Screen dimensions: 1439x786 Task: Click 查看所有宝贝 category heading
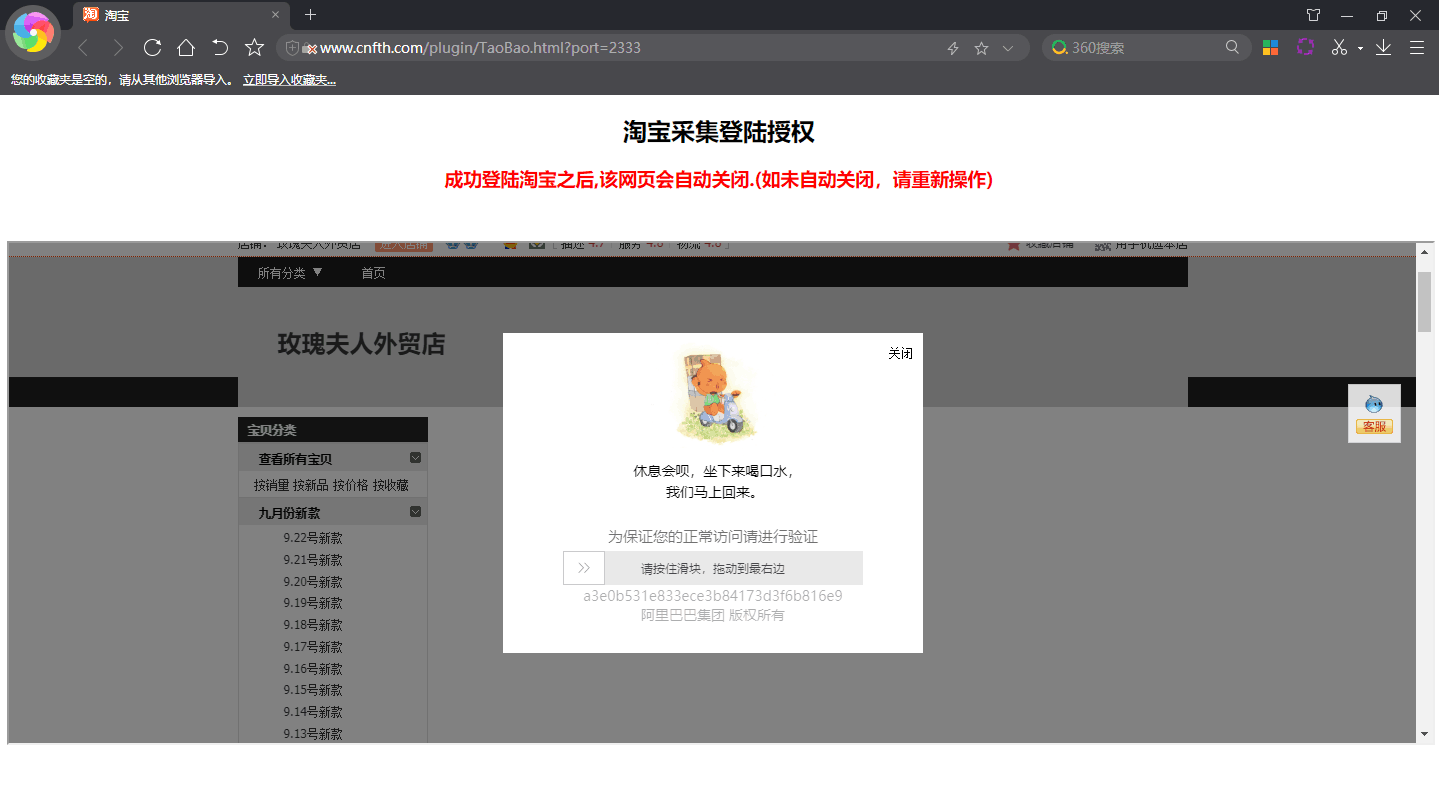[x=295, y=459]
